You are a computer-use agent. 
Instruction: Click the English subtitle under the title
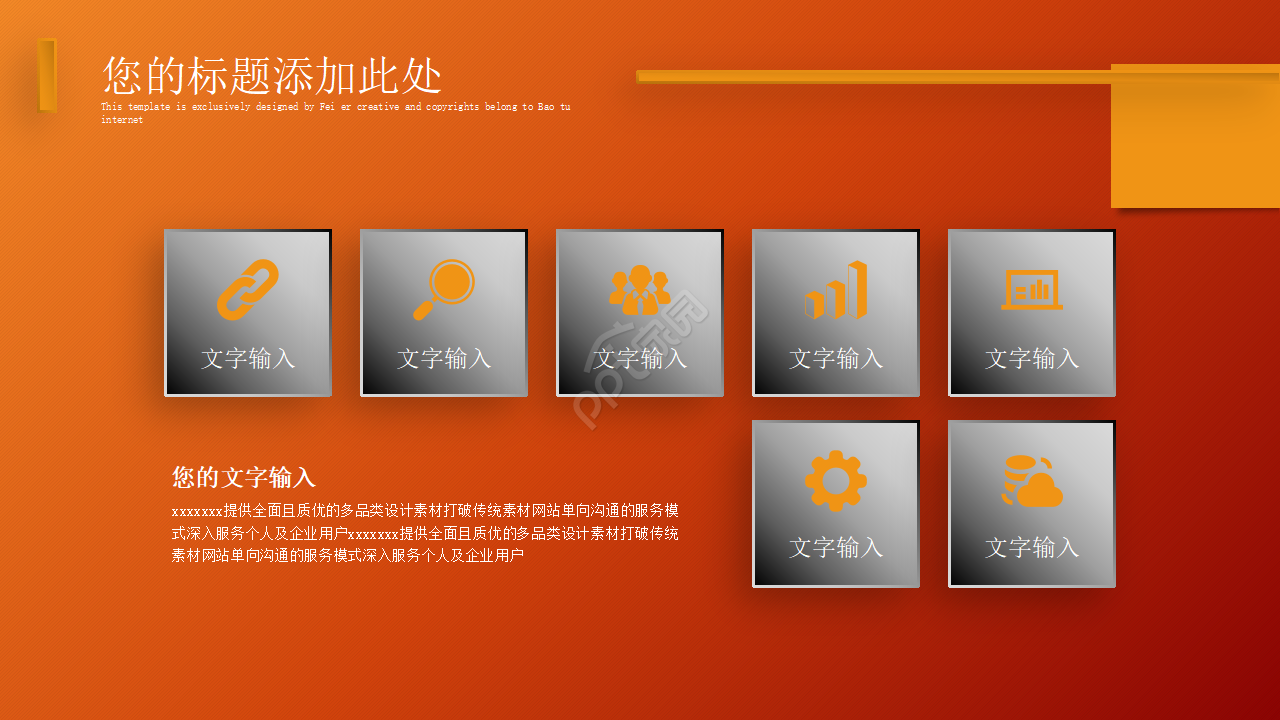tap(335, 112)
